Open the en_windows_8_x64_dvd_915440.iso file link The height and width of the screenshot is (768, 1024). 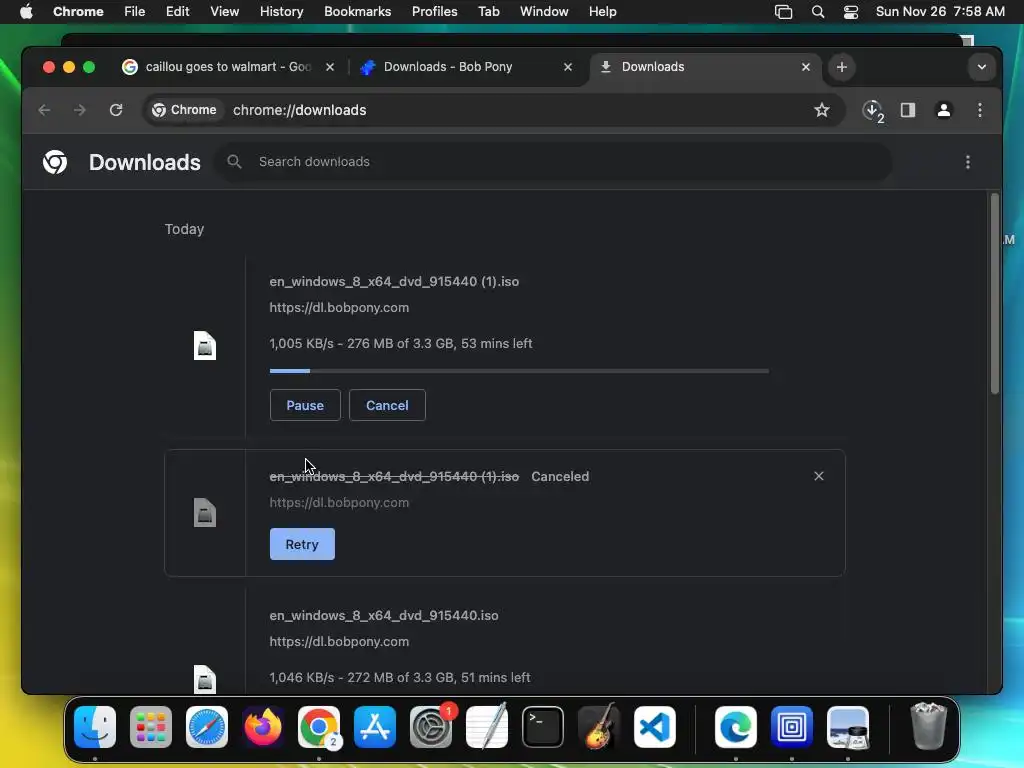click(x=383, y=615)
